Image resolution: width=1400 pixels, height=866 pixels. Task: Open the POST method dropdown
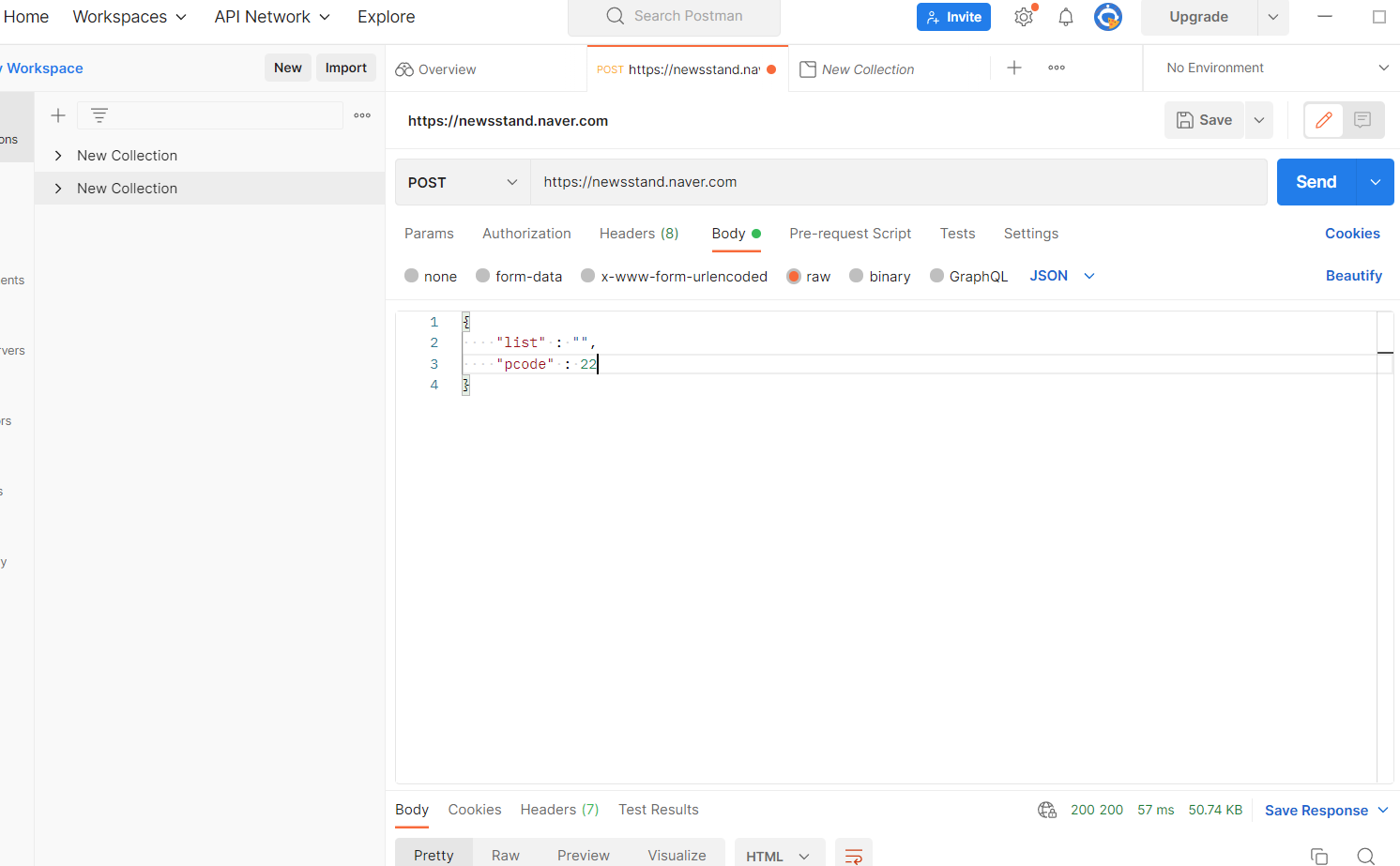click(463, 182)
